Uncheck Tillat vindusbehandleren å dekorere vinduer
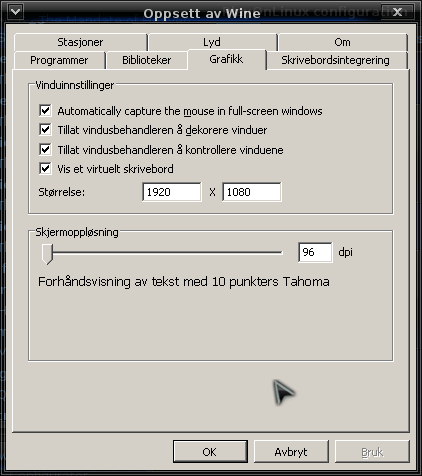The image size is (422, 476). tap(45, 130)
